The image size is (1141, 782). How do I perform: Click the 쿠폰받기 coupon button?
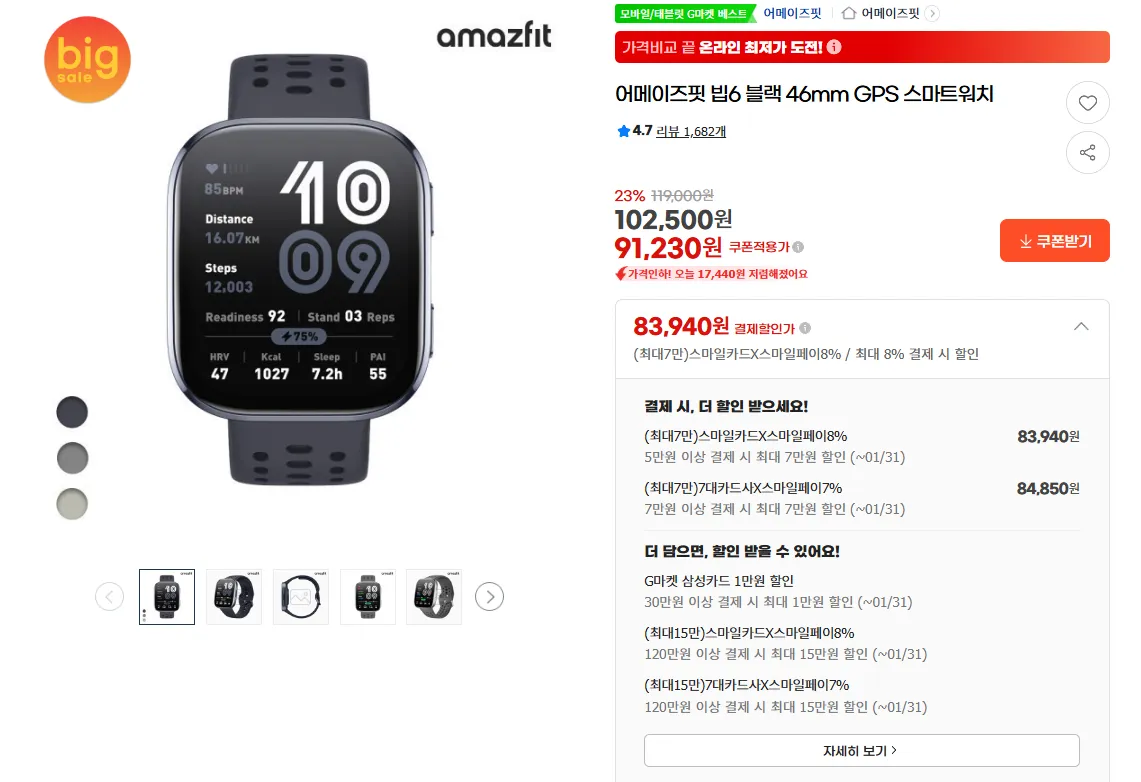click(x=1054, y=240)
